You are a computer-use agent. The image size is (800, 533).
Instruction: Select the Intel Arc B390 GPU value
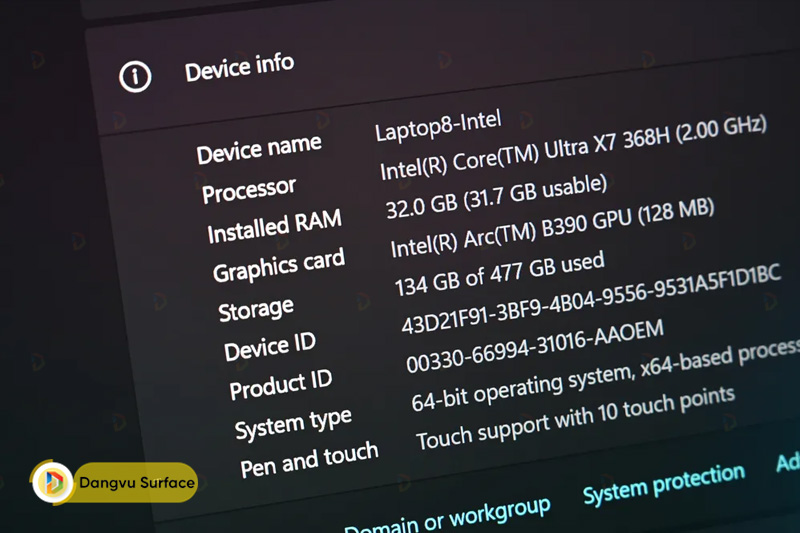point(553,228)
